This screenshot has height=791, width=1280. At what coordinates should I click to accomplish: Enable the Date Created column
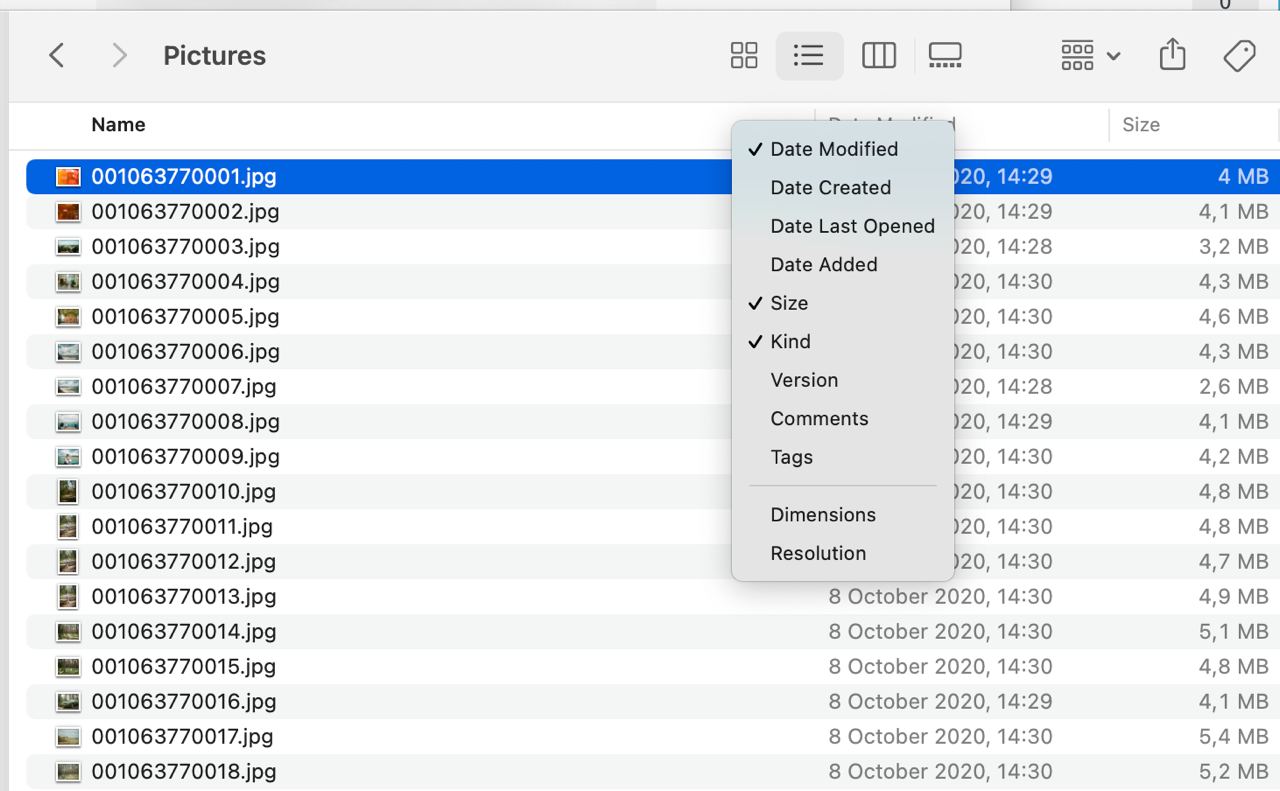(830, 188)
